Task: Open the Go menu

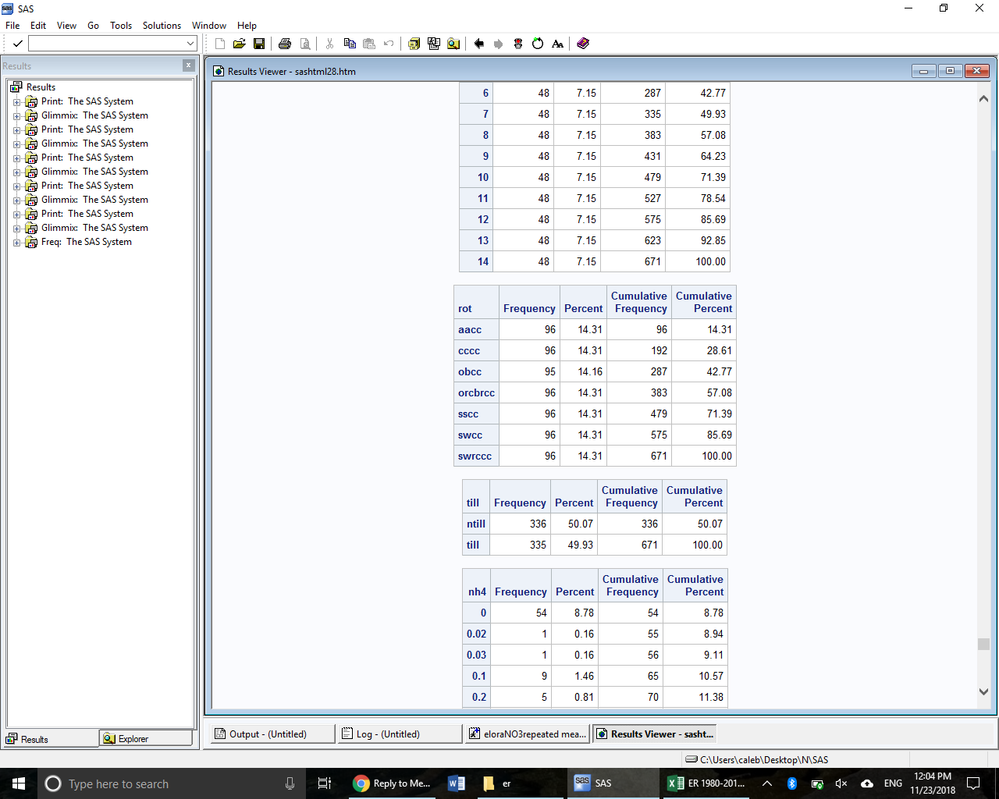Action: tap(93, 25)
